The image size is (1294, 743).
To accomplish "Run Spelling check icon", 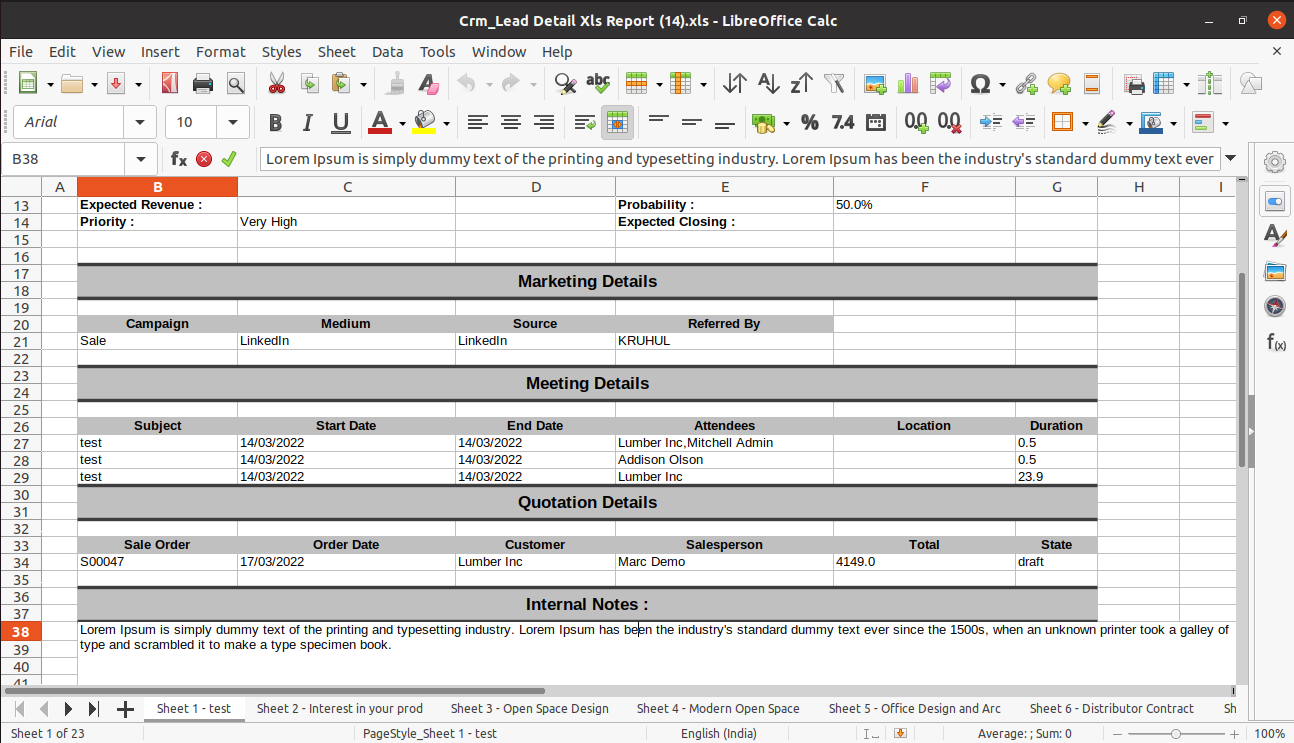I will coord(598,84).
